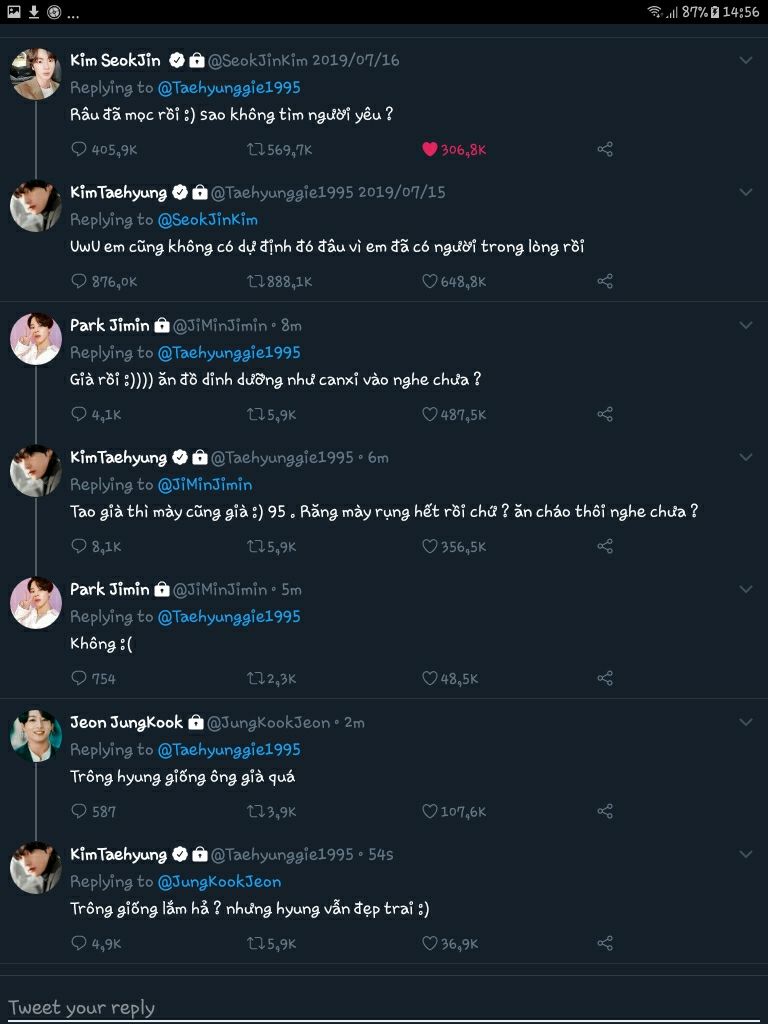Screen dimensions: 768x1024
Task: Unlike Kim SeokJin's tweet with red heart
Action: [x=430, y=149]
